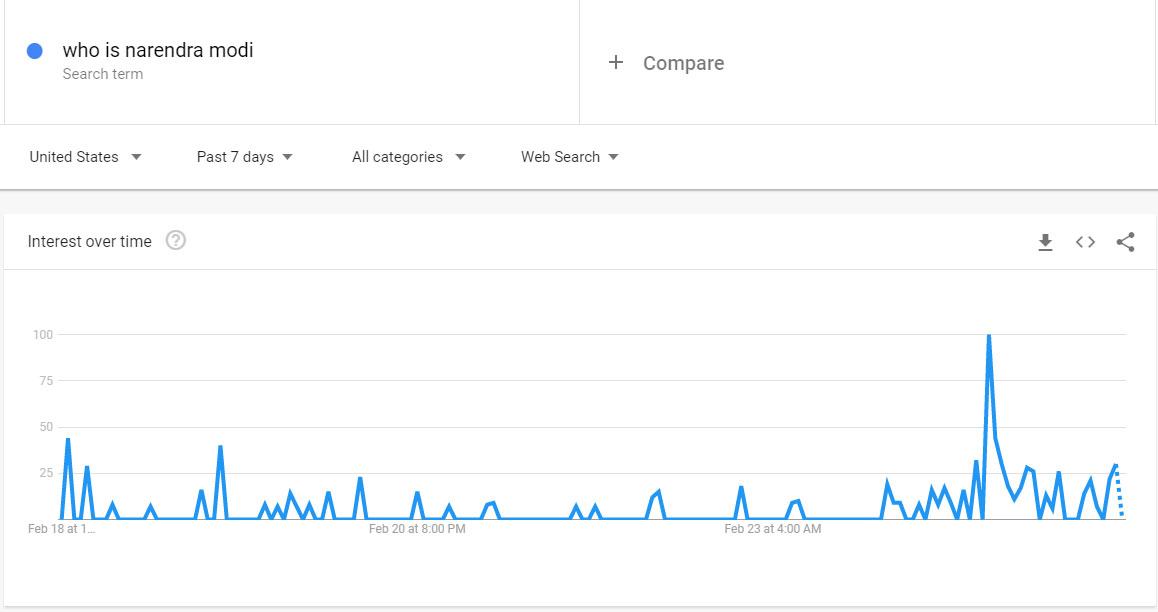The image size is (1158, 612).
Task: Open help icon beside Interest over time
Action: point(176,241)
